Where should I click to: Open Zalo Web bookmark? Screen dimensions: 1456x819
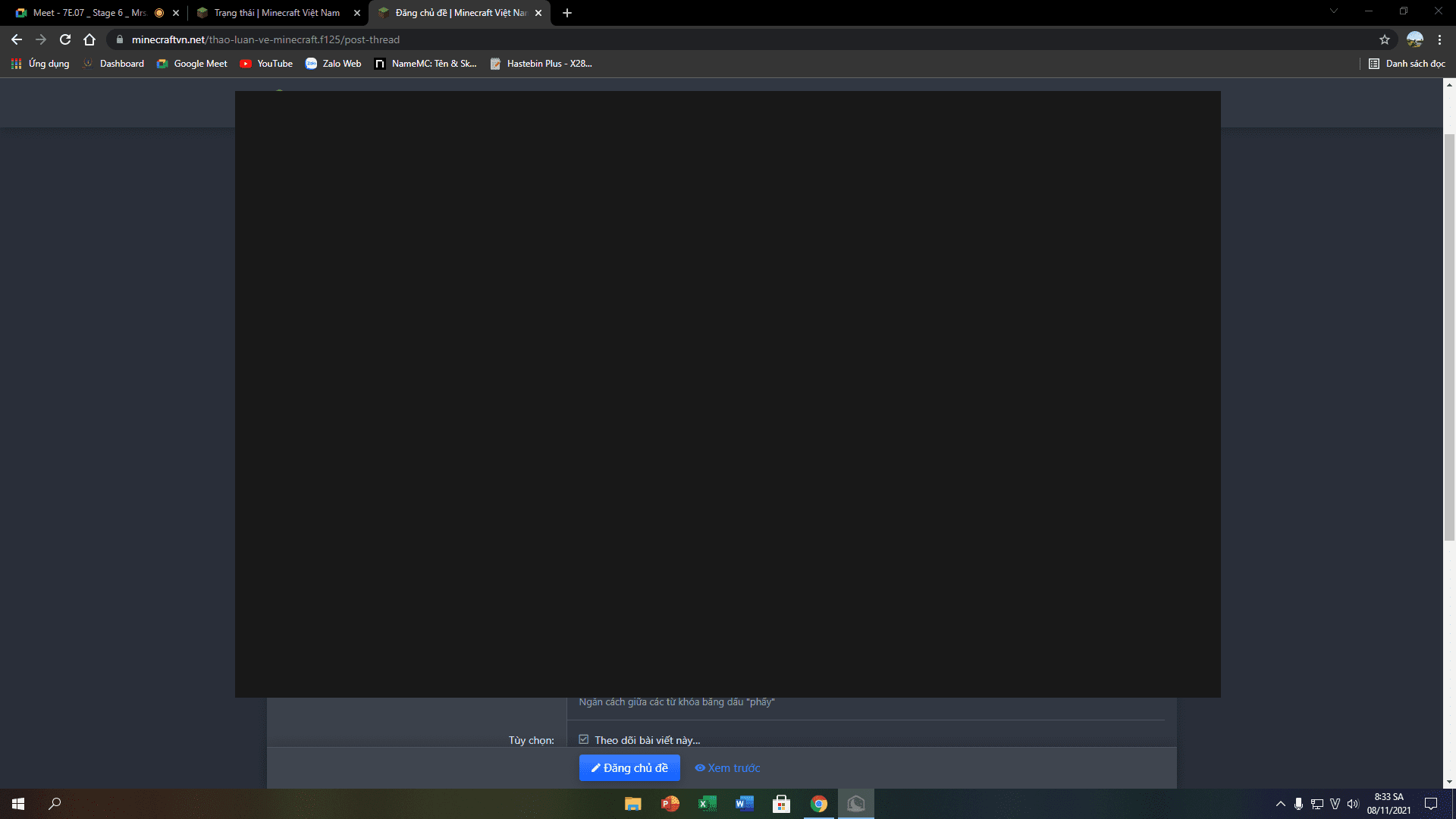[x=333, y=64]
